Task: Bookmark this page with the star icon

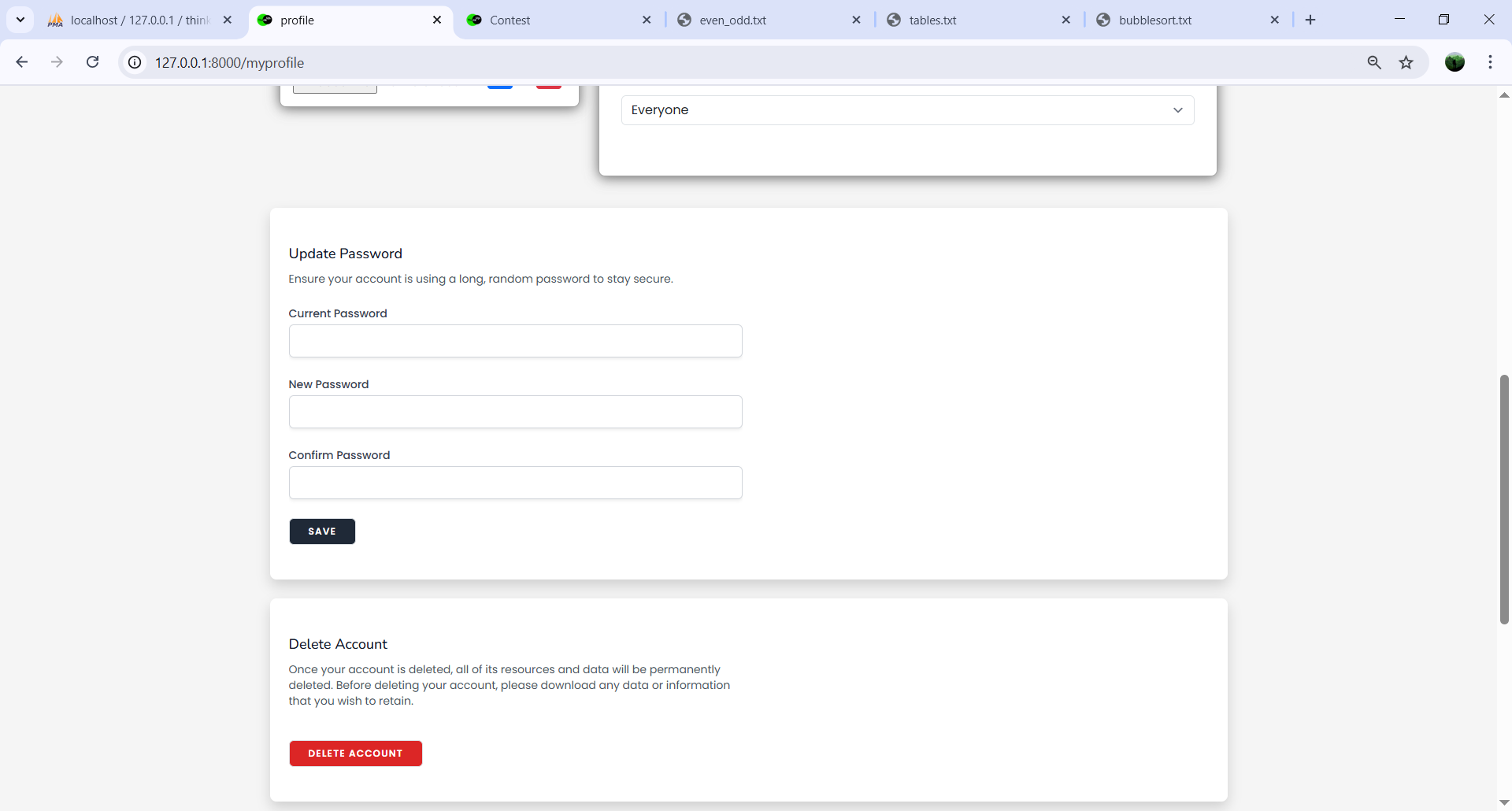Action: tap(1406, 62)
